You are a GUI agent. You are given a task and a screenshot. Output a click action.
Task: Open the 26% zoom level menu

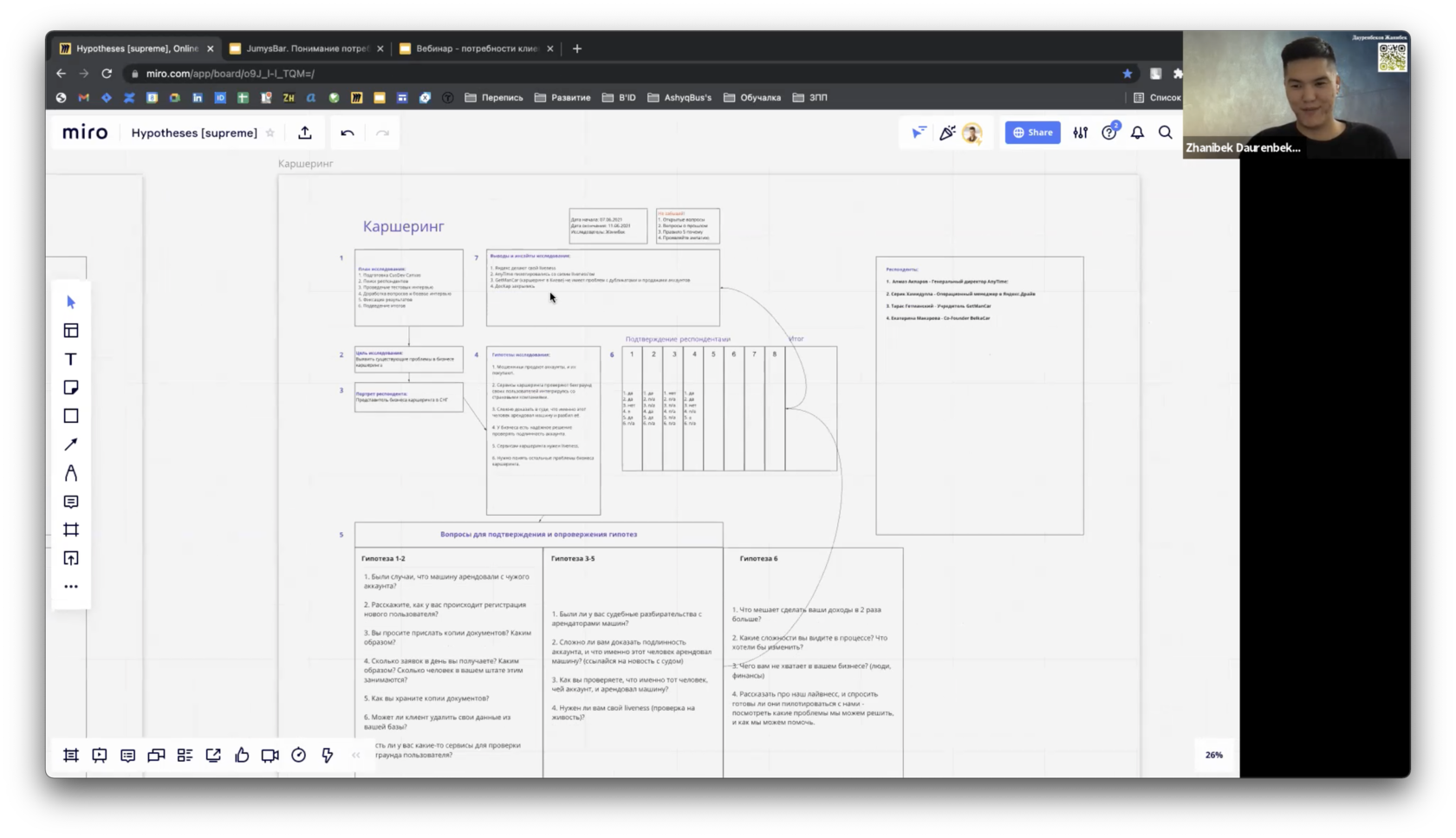click(1213, 755)
